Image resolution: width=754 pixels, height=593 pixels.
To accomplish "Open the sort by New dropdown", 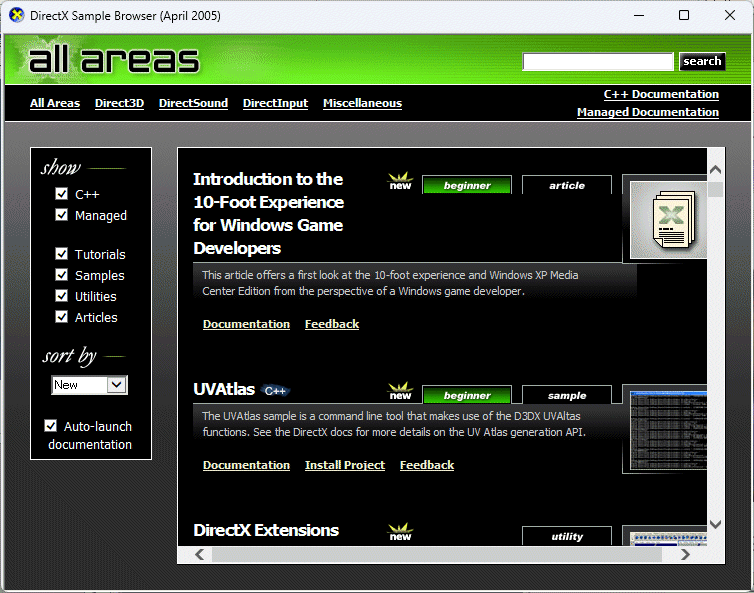I will [x=89, y=385].
